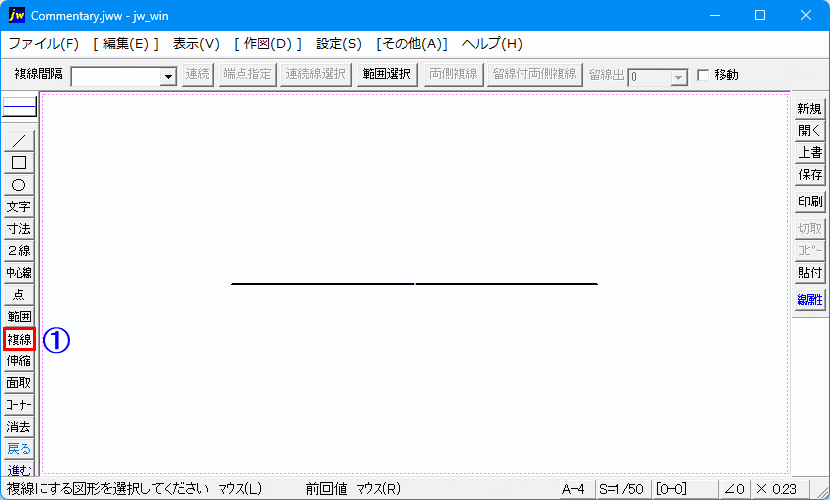Select the 消去 erase tool

[x=19, y=426]
